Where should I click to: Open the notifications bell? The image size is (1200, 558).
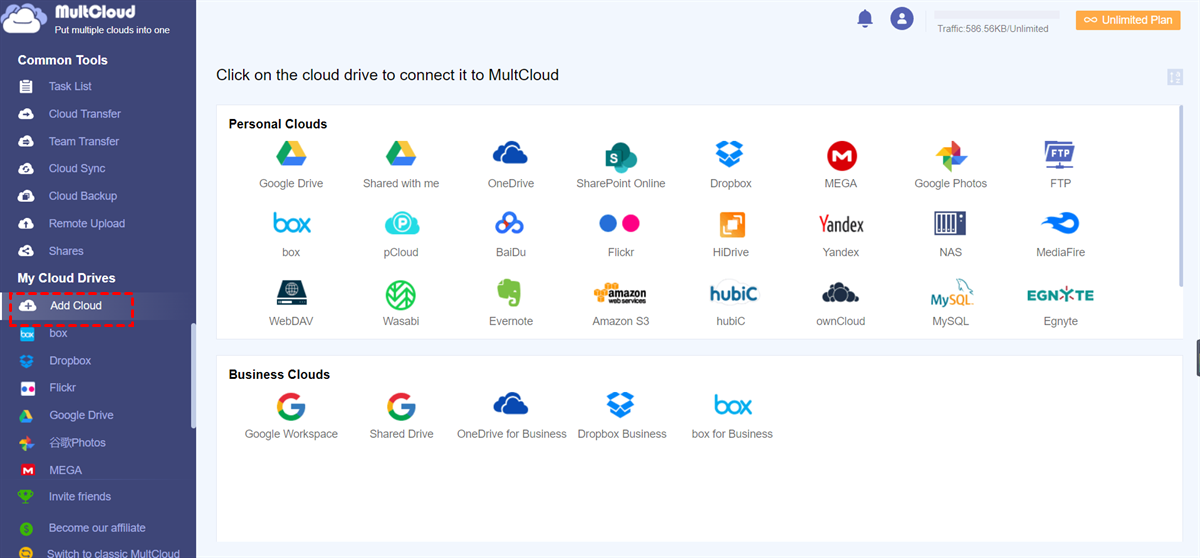[x=865, y=19]
